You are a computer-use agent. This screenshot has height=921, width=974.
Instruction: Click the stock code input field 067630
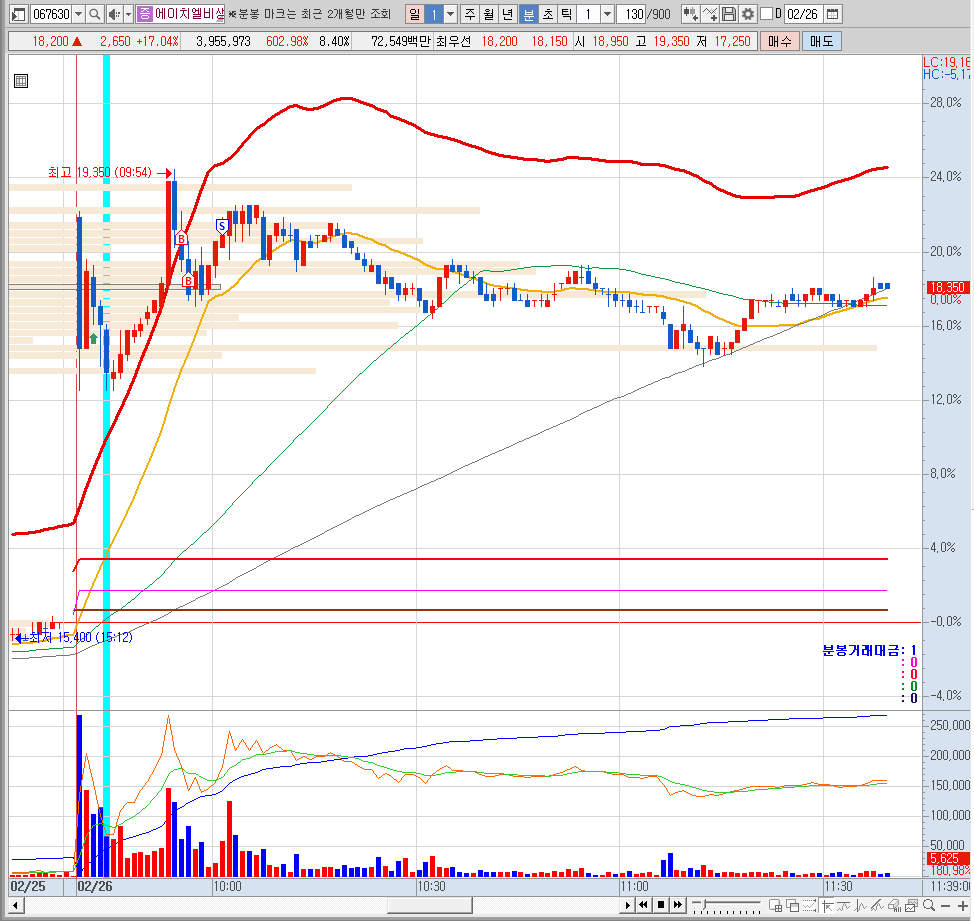(x=51, y=14)
